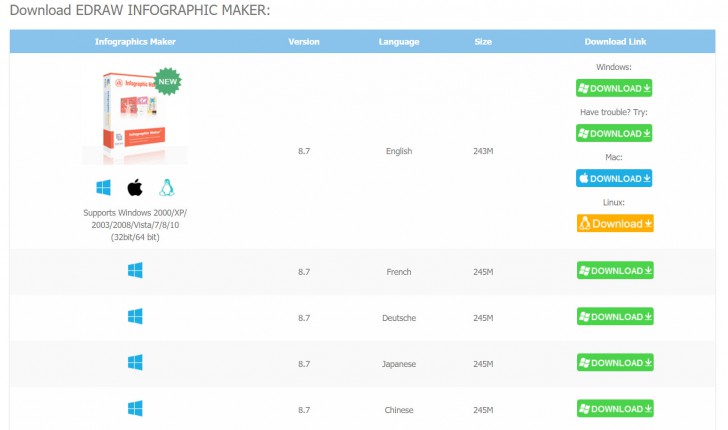Click the black Apple logo icon
728x430 pixels.
pyautogui.click(x=135, y=188)
